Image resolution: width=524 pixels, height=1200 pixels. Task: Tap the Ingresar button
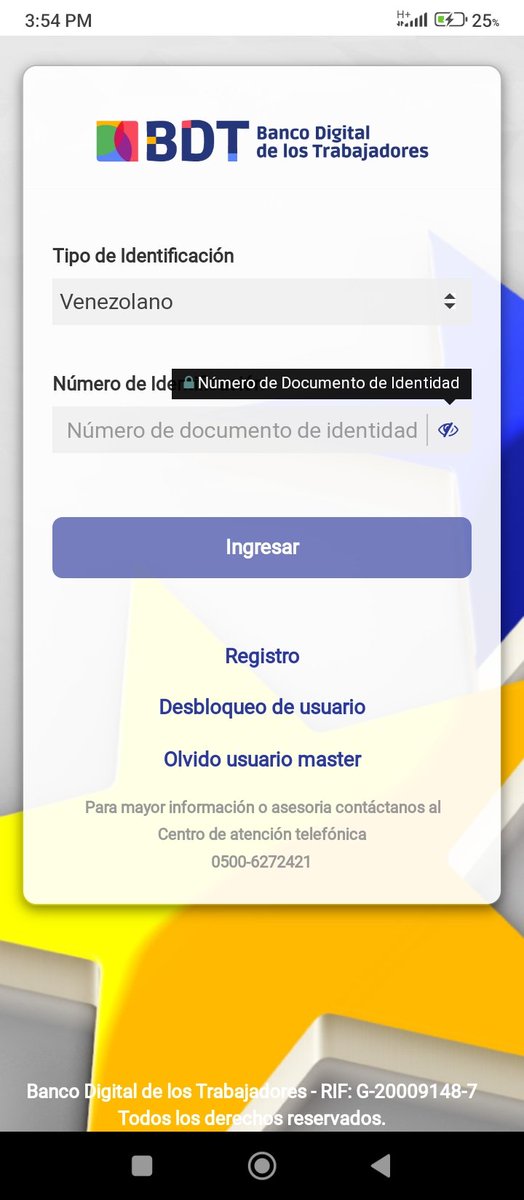[262, 547]
